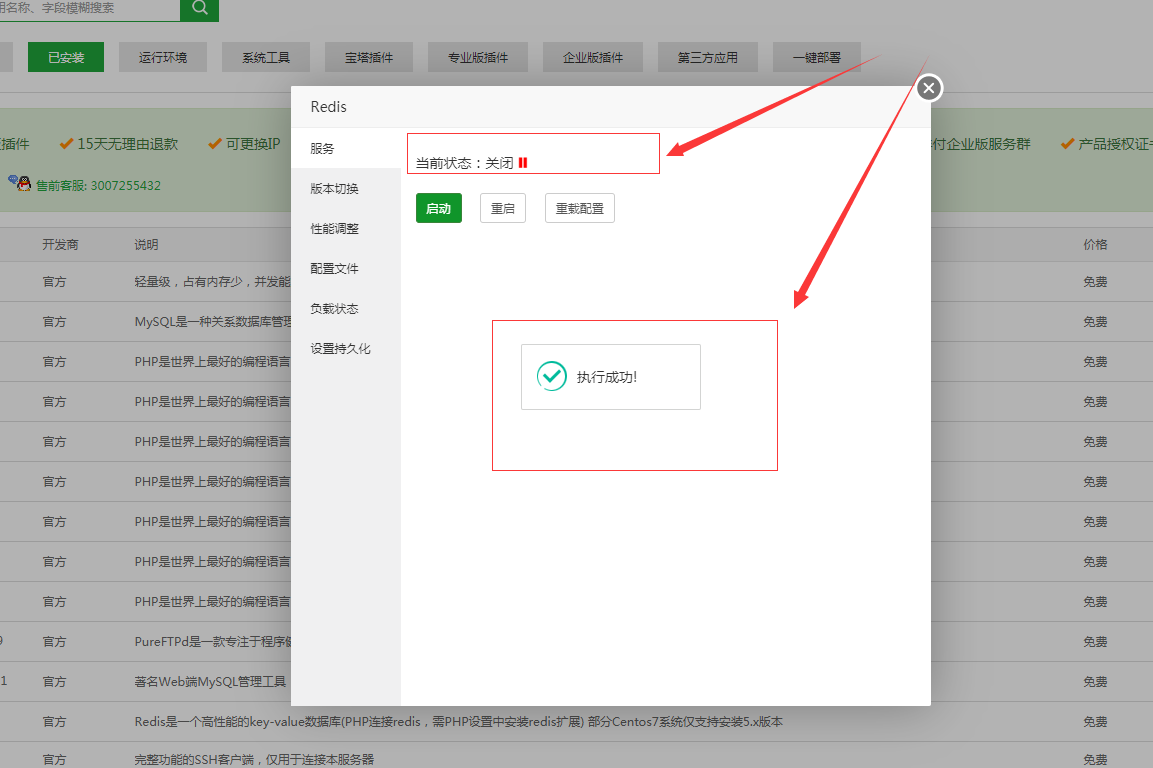Focus the plugin name search field
Viewport: 1153px width, 768px height.
pos(90,9)
